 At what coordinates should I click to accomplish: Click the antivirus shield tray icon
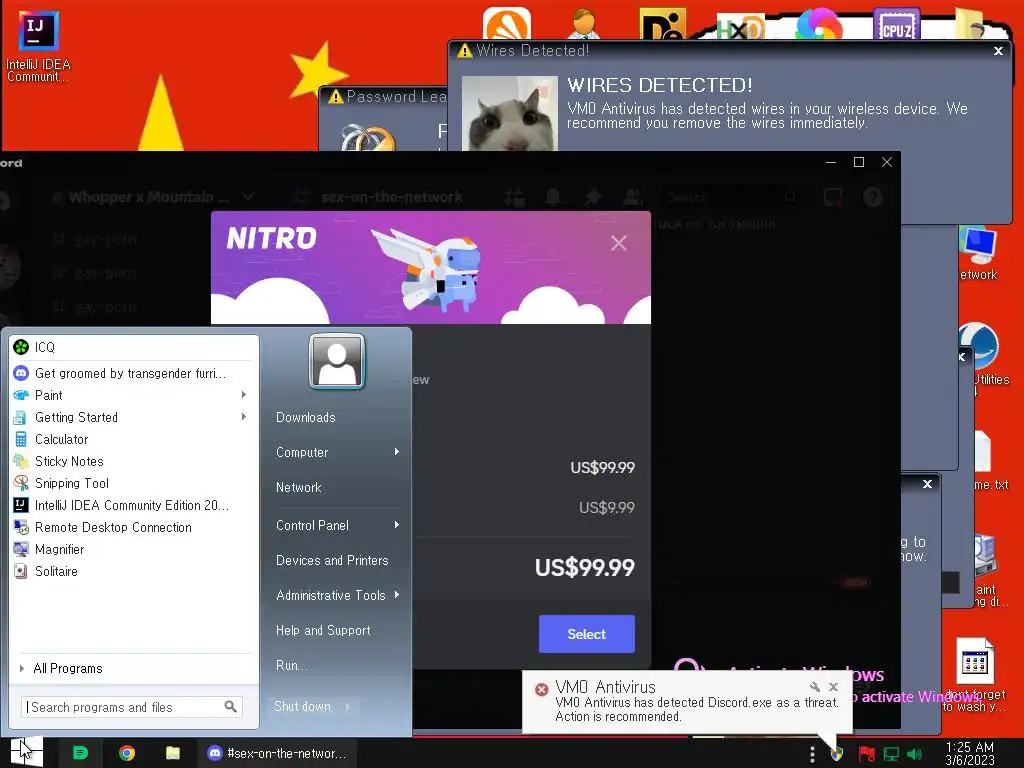point(837,754)
